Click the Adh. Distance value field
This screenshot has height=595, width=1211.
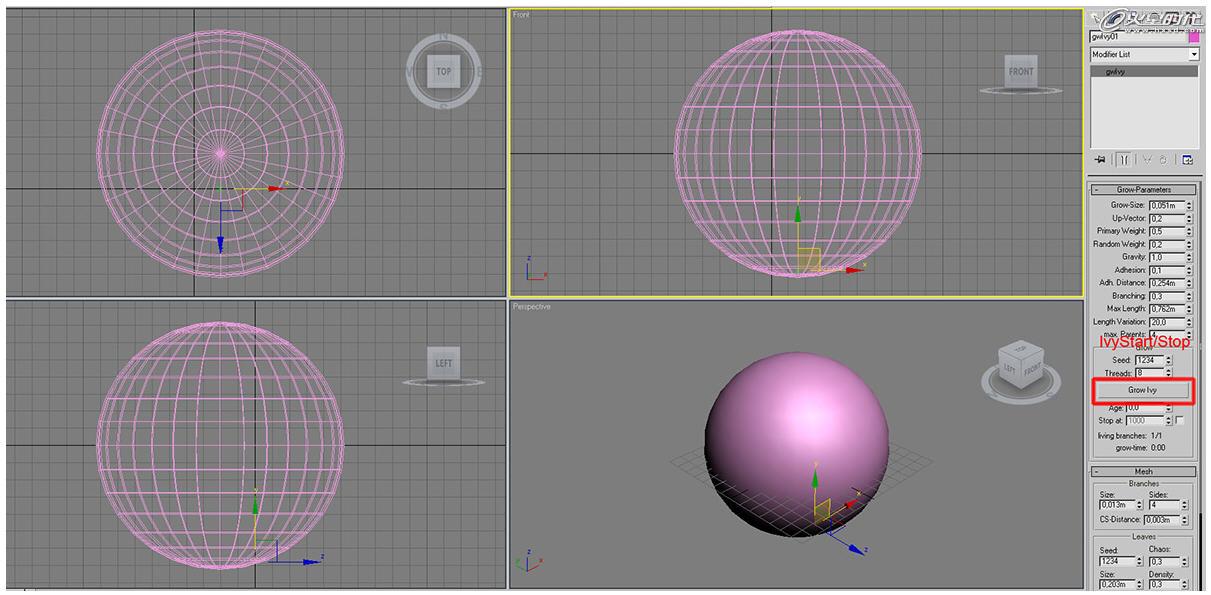[x=1167, y=283]
